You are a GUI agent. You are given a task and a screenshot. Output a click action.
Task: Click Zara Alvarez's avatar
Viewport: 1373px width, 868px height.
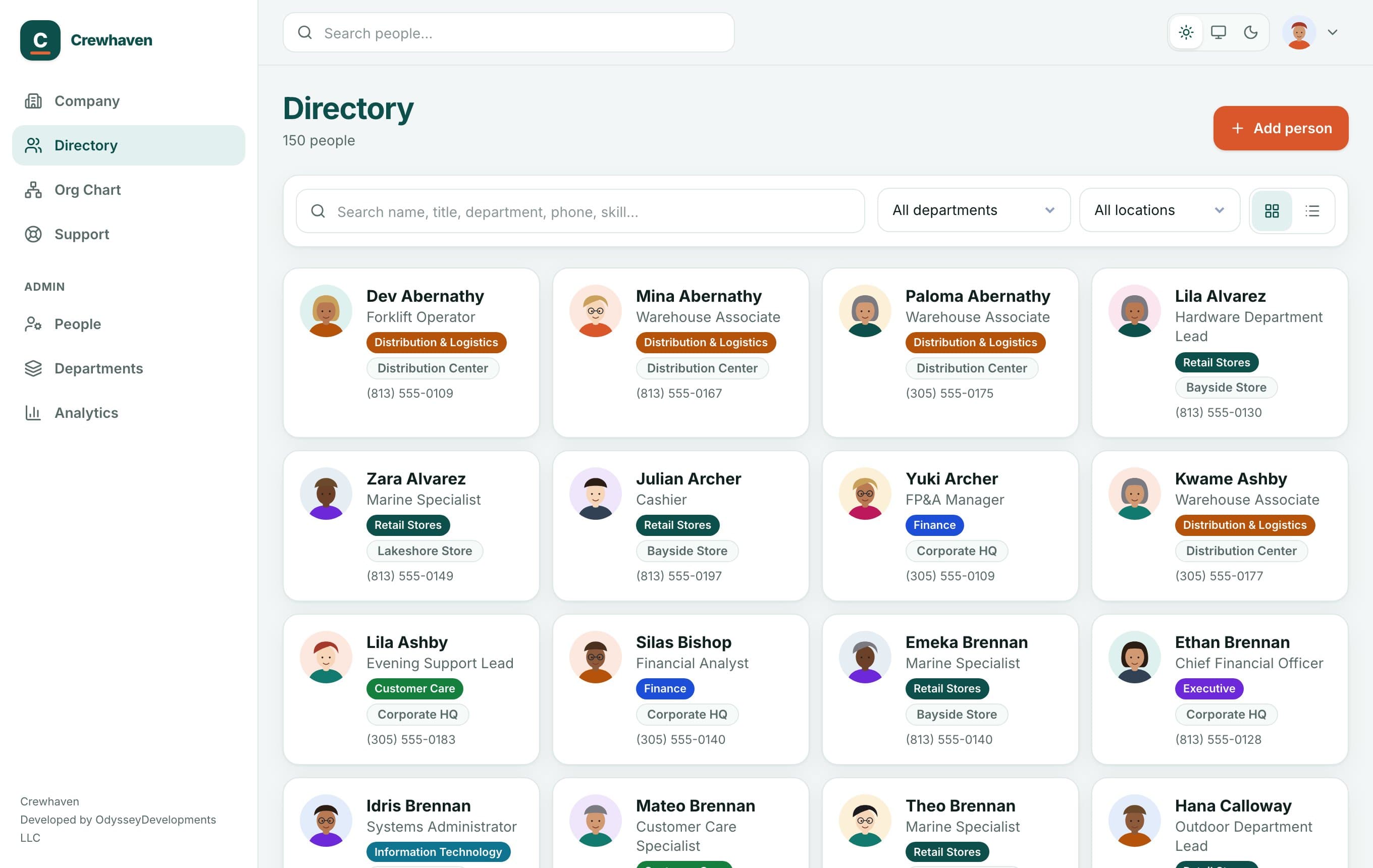(x=326, y=494)
